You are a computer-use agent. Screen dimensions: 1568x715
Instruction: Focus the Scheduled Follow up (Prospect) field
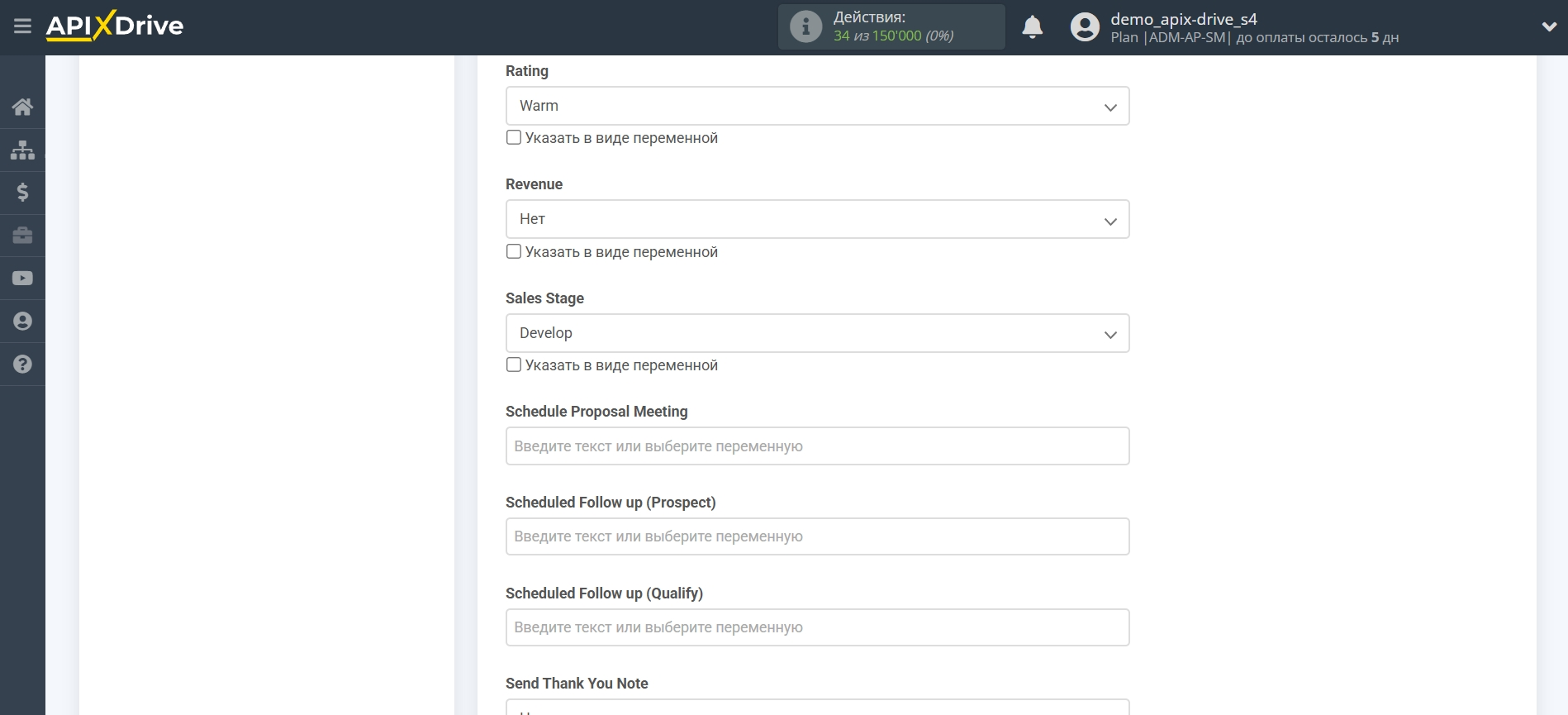point(817,536)
